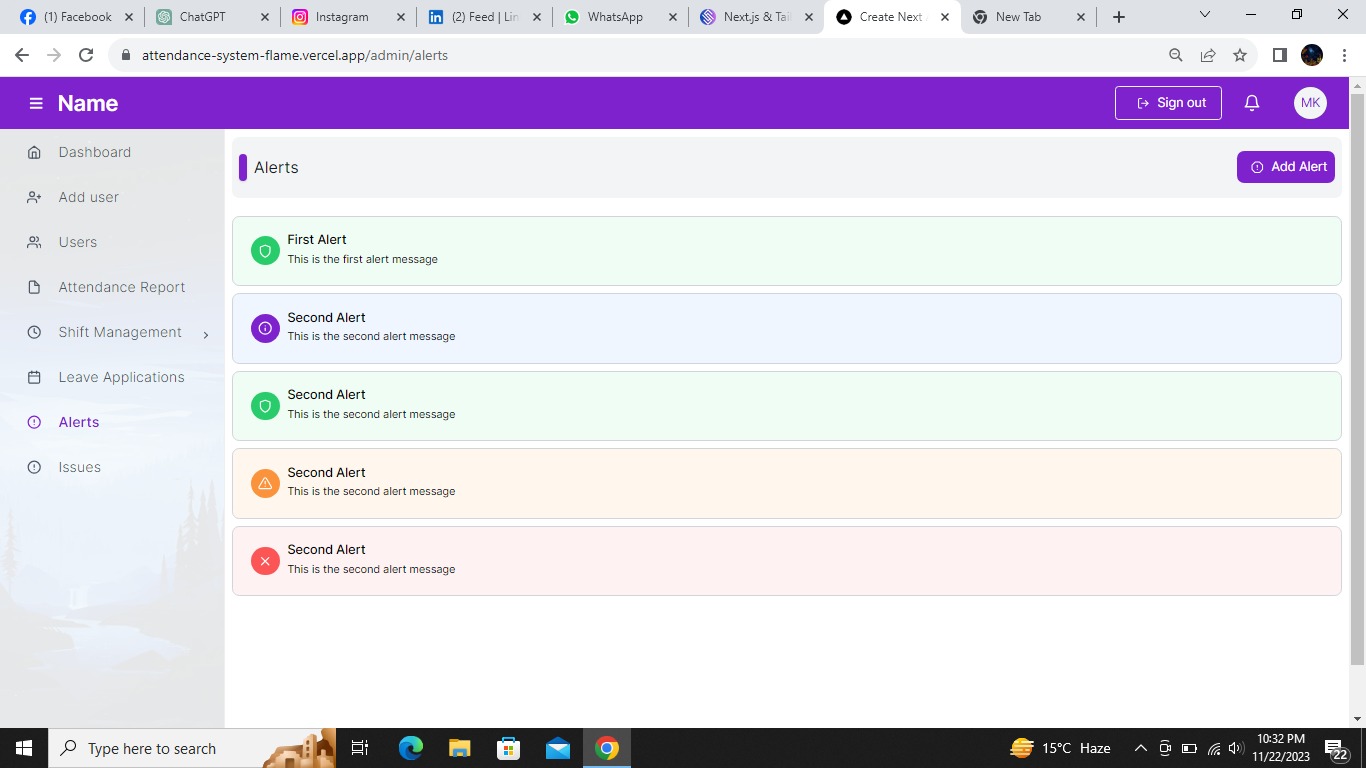
Task: Click the orange warning triangle alert icon
Action: (265, 483)
